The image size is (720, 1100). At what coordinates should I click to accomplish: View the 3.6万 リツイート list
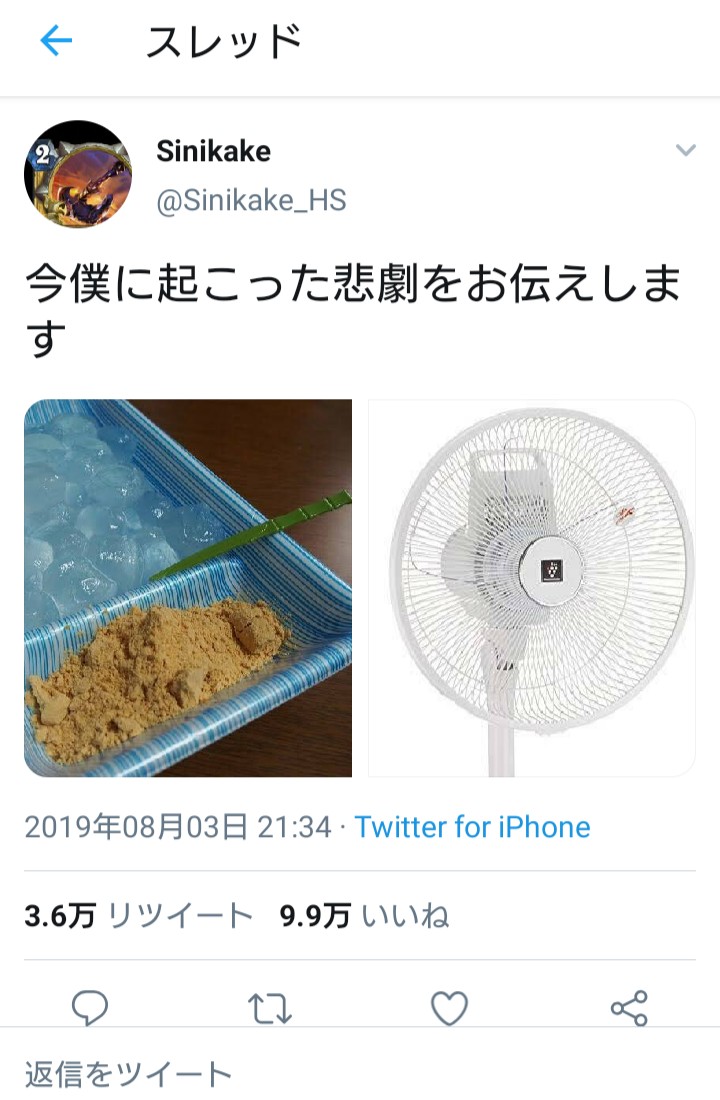[138, 915]
